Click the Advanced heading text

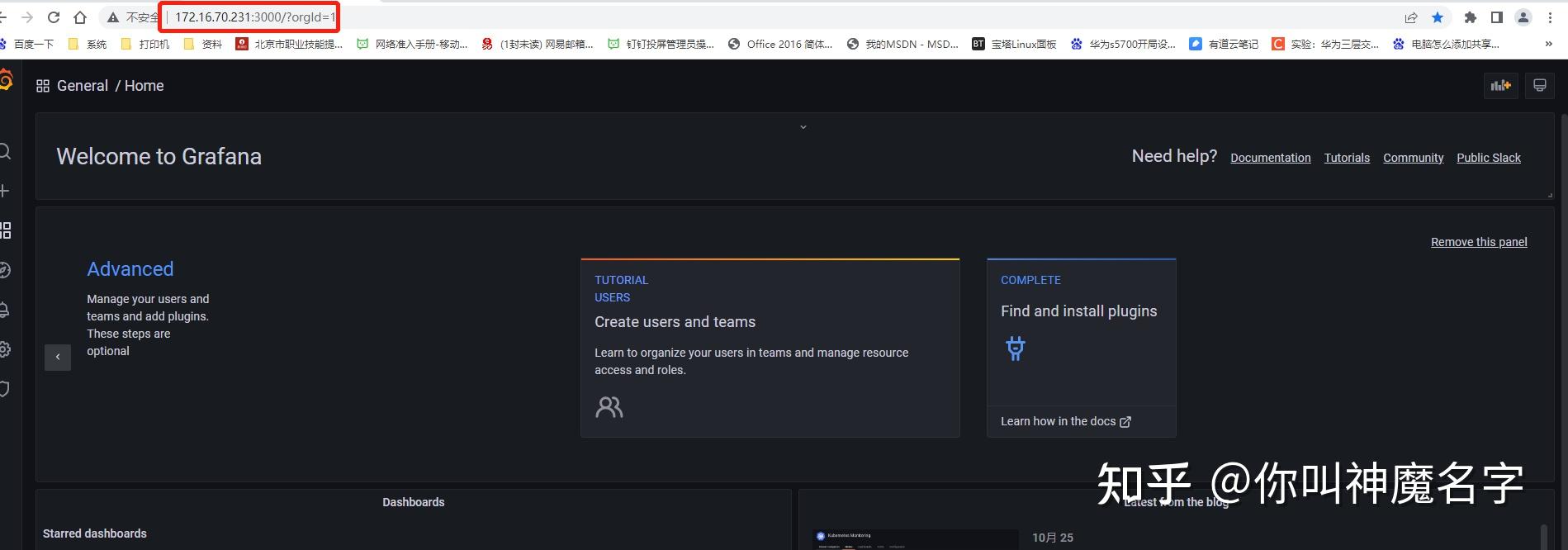130,269
